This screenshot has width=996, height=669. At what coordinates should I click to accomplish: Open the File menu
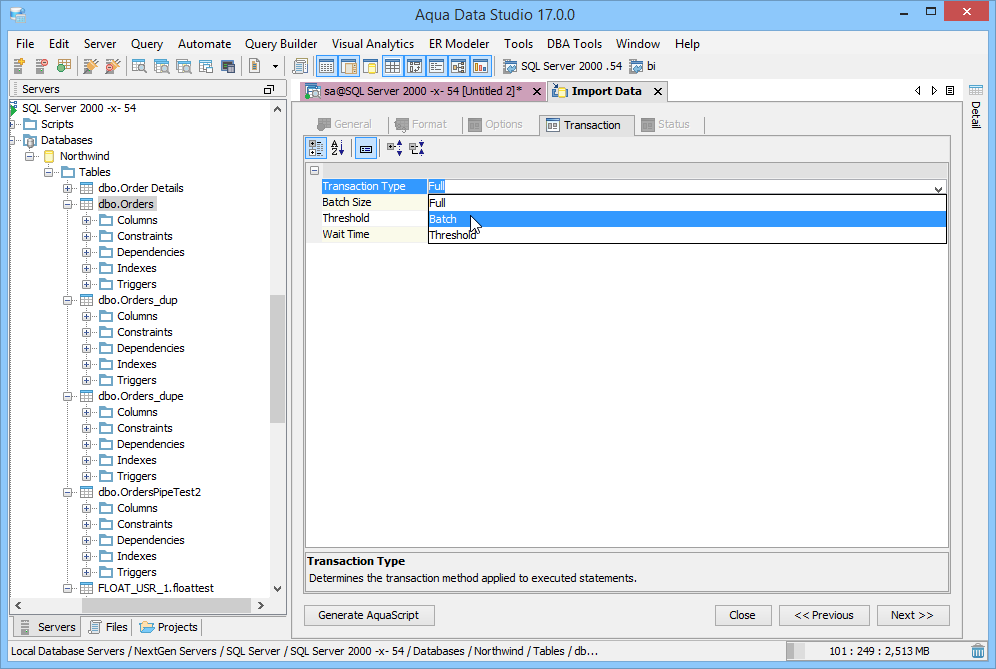click(25, 44)
